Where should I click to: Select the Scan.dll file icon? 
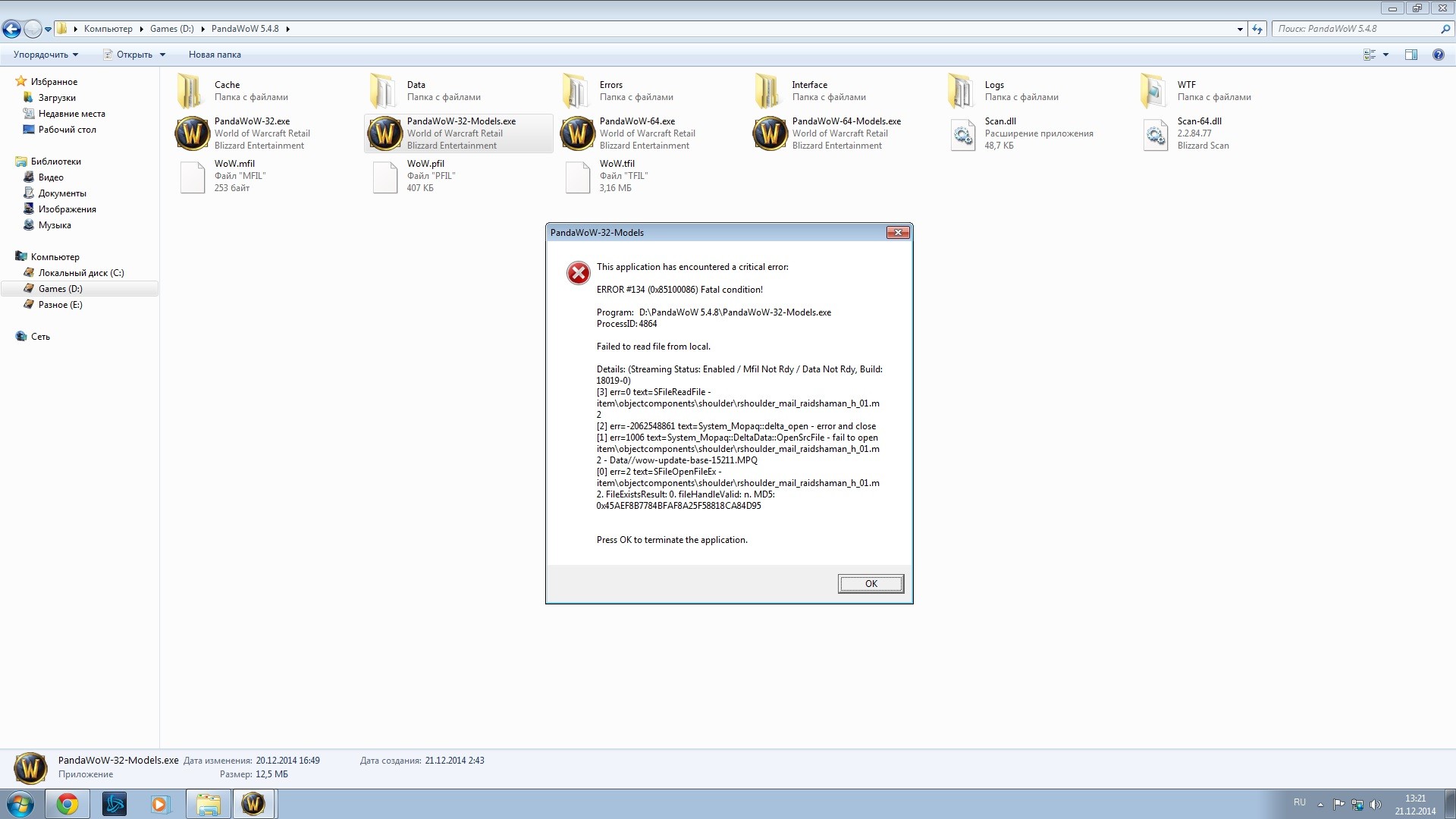[x=963, y=134]
